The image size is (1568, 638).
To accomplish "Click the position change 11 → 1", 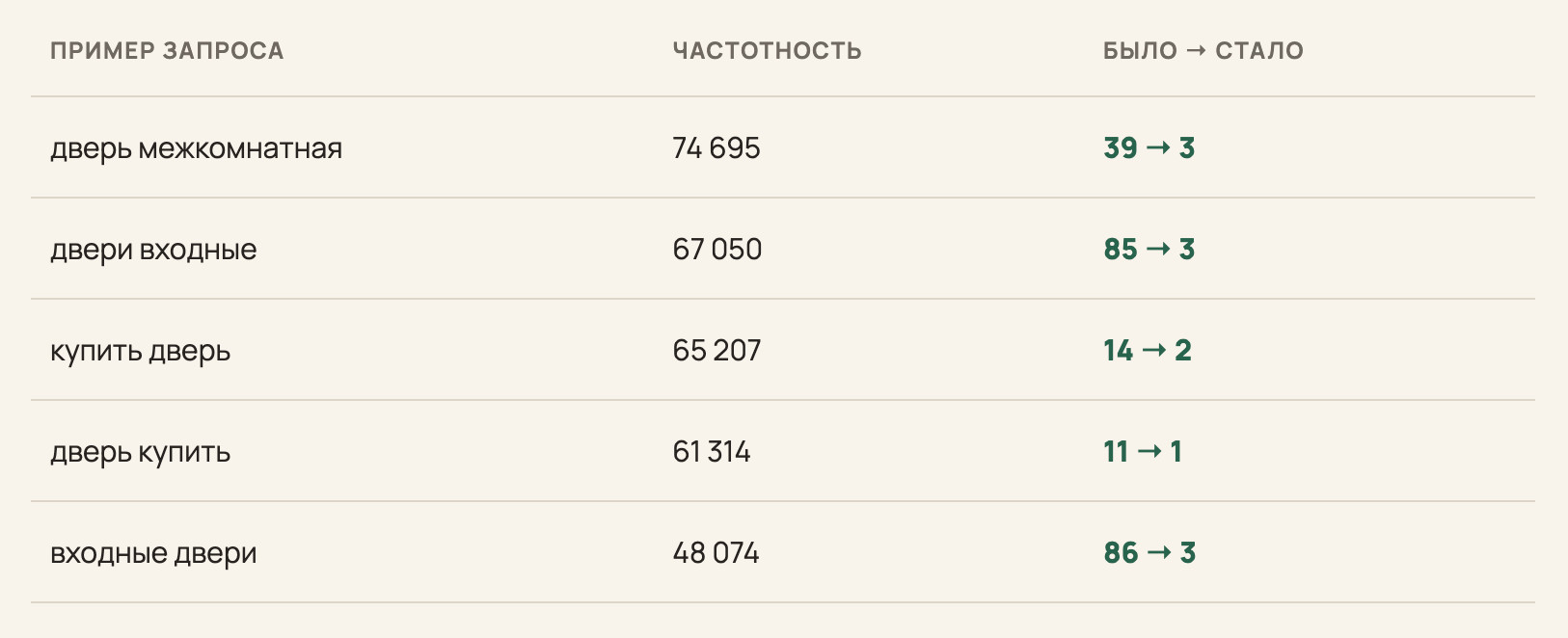I will click(1143, 452).
